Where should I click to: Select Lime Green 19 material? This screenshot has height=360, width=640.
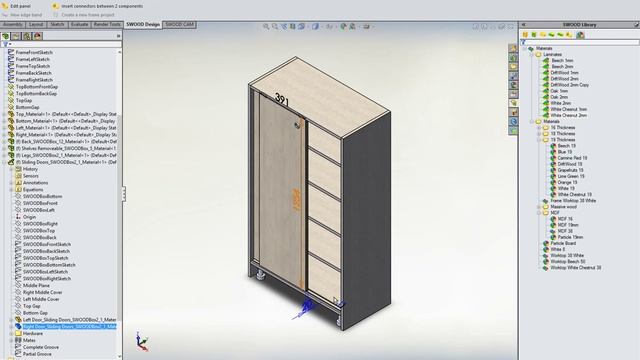coord(571,176)
